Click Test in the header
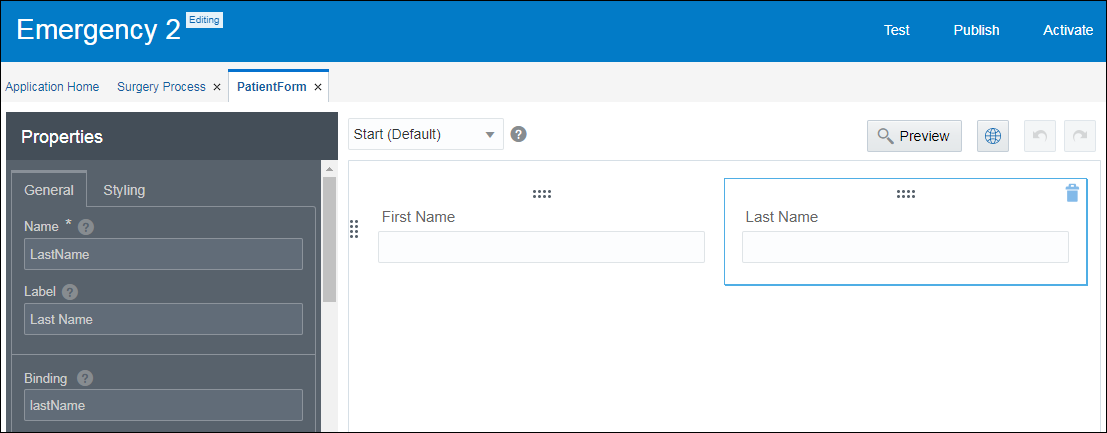Image resolution: width=1107 pixels, height=433 pixels. [x=897, y=30]
